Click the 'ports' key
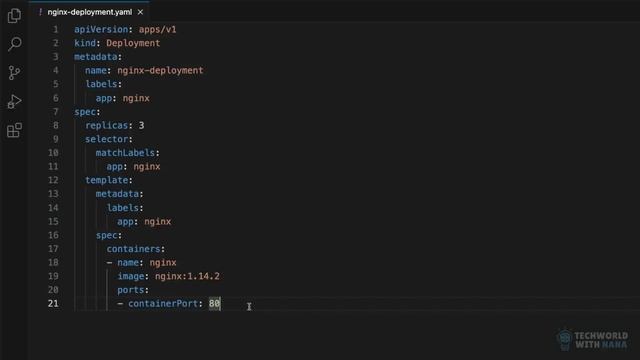 click(131, 290)
